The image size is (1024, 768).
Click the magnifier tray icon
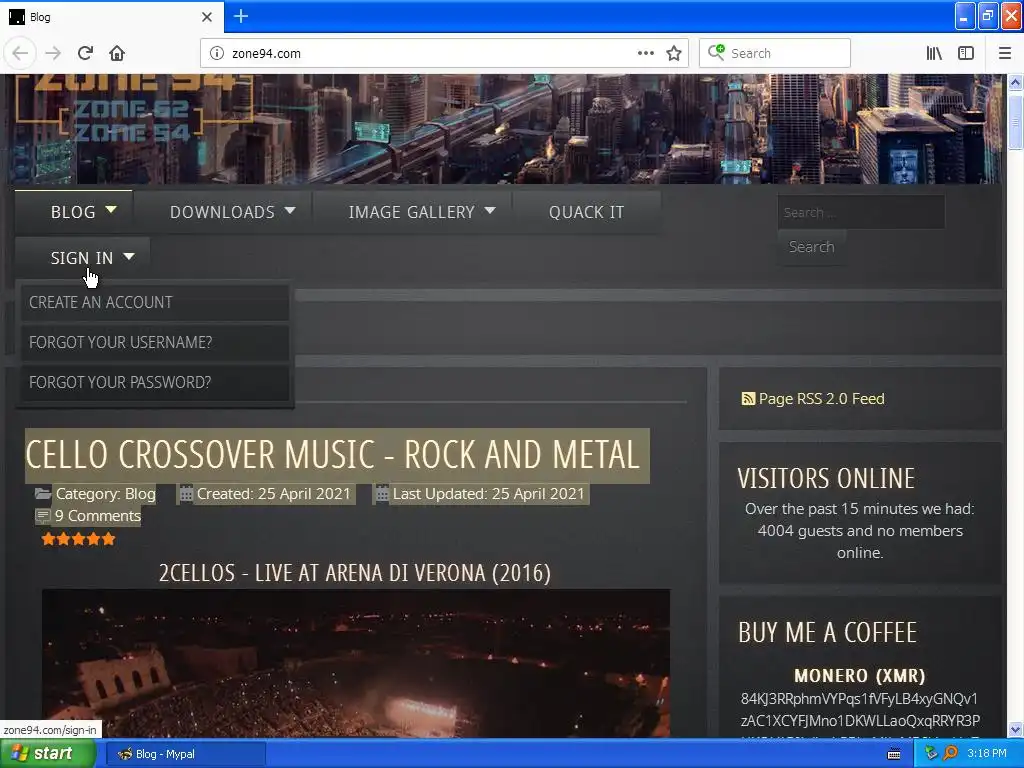coord(951,754)
